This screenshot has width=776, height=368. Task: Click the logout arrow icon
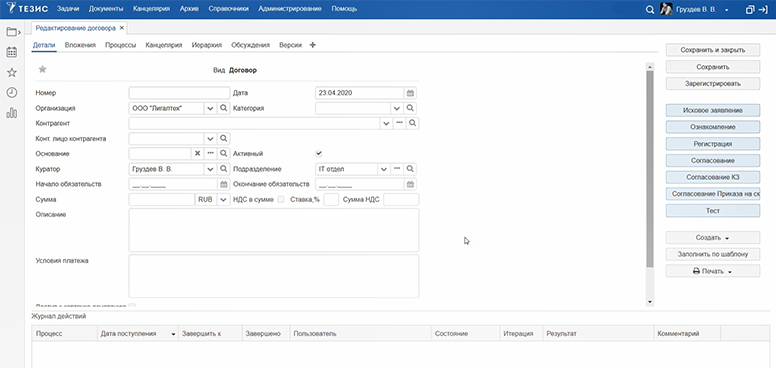point(763,9)
